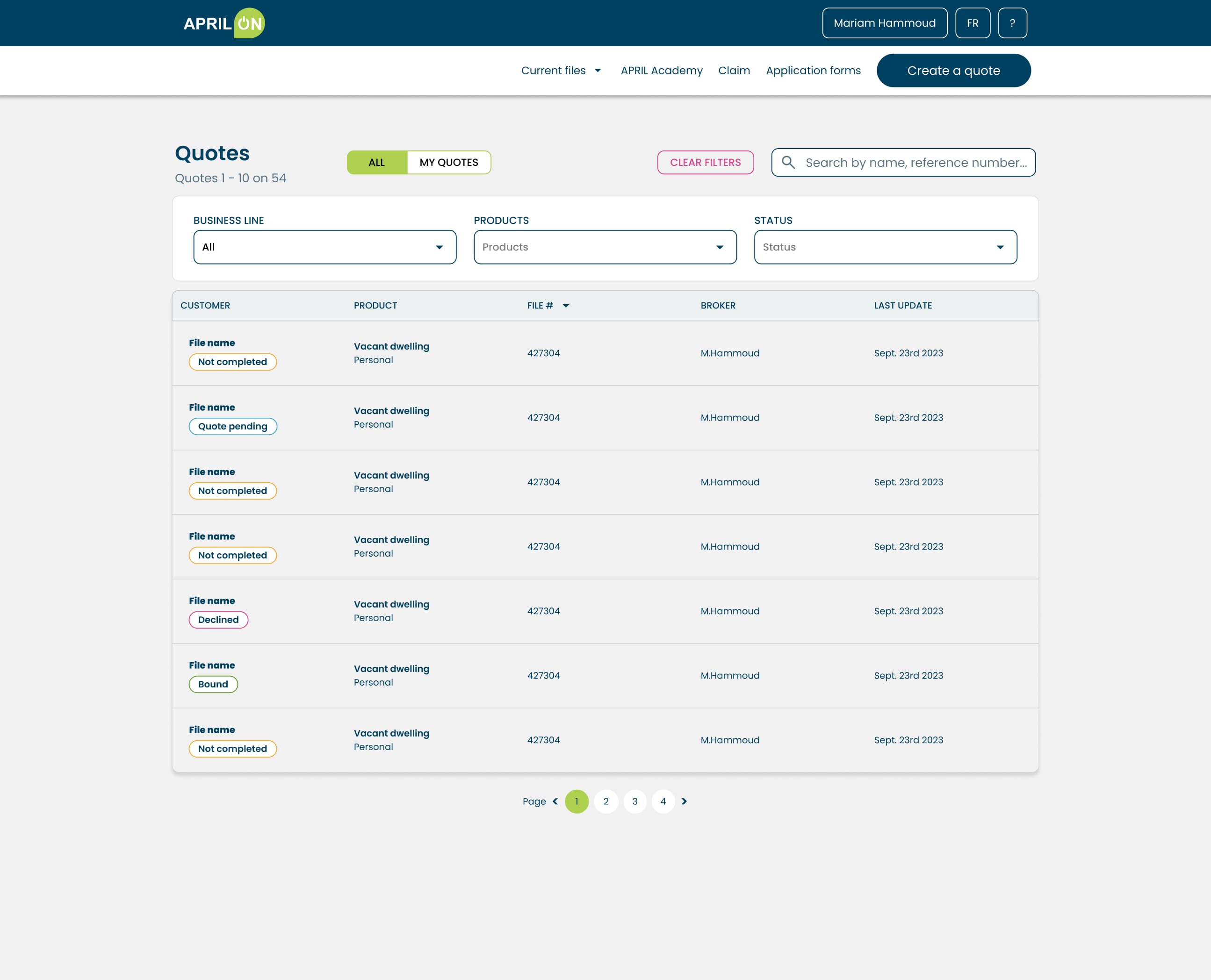Open help with the question mark button

[1012, 23]
